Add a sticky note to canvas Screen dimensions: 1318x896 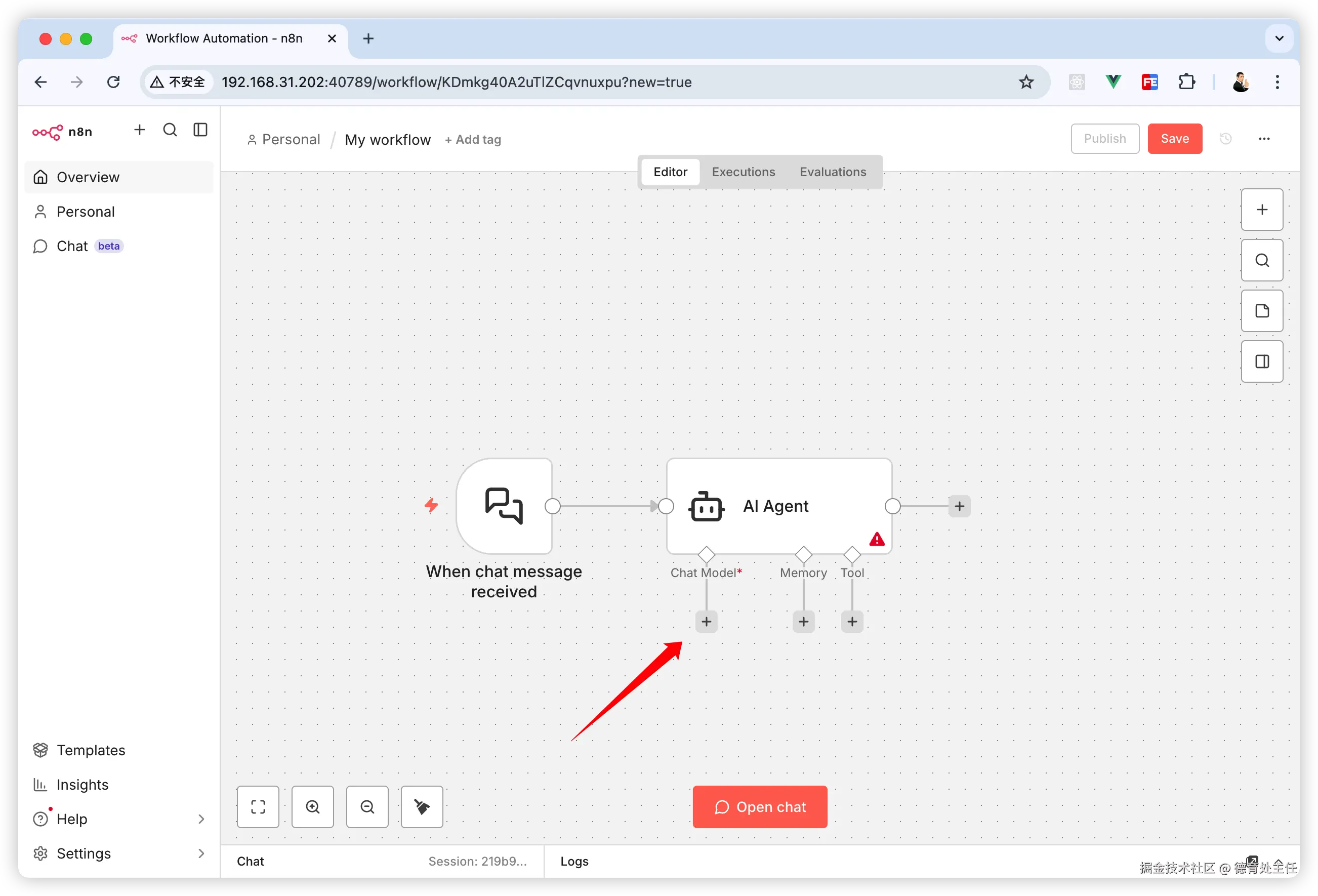[1262, 311]
